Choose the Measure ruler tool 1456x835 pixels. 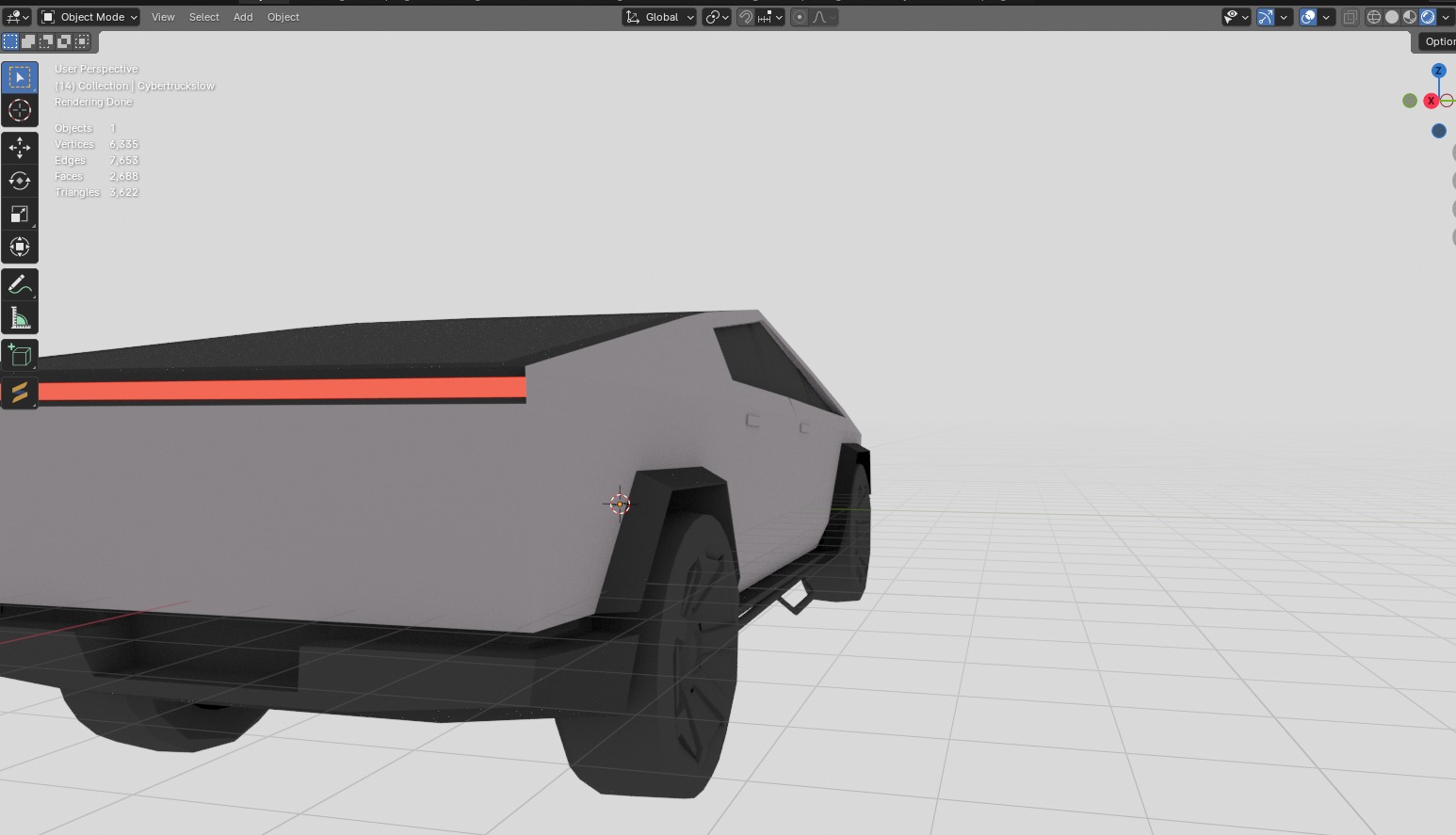pos(20,317)
